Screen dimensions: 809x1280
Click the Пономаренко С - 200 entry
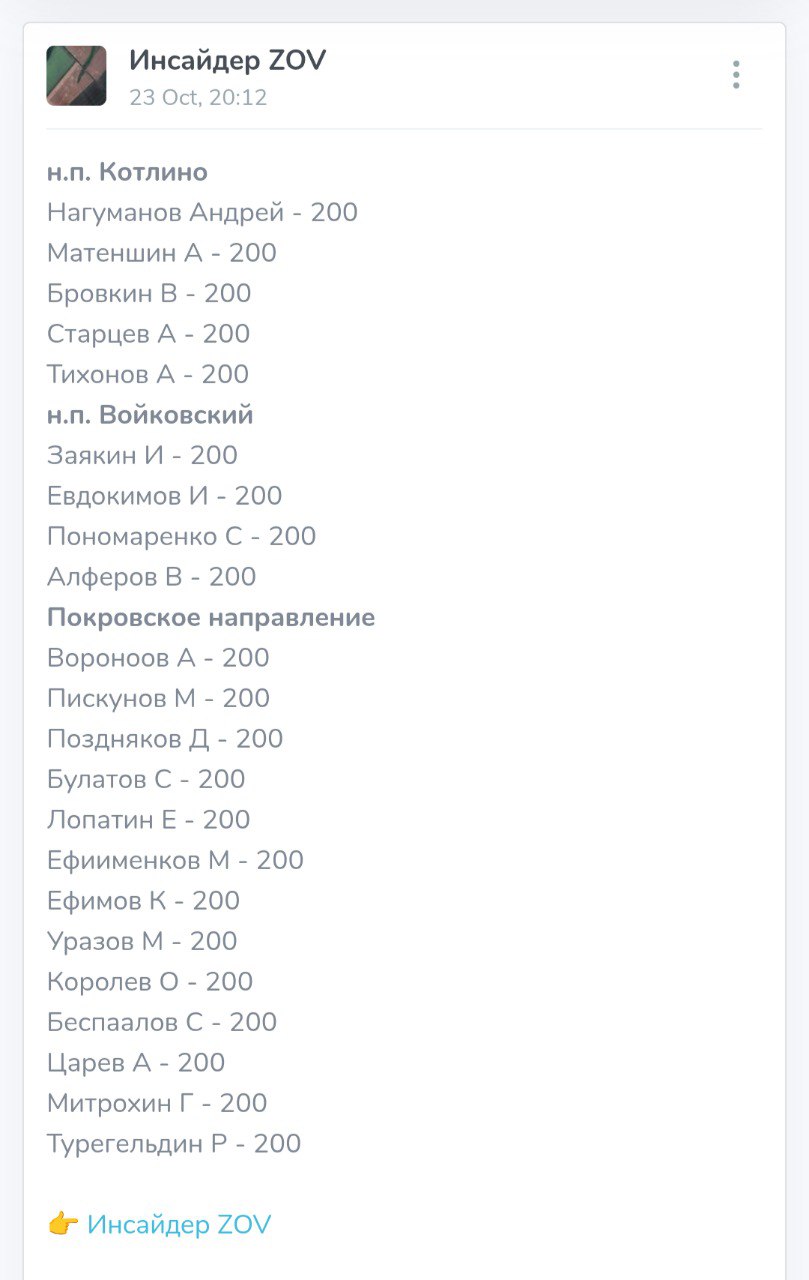(x=181, y=536)
